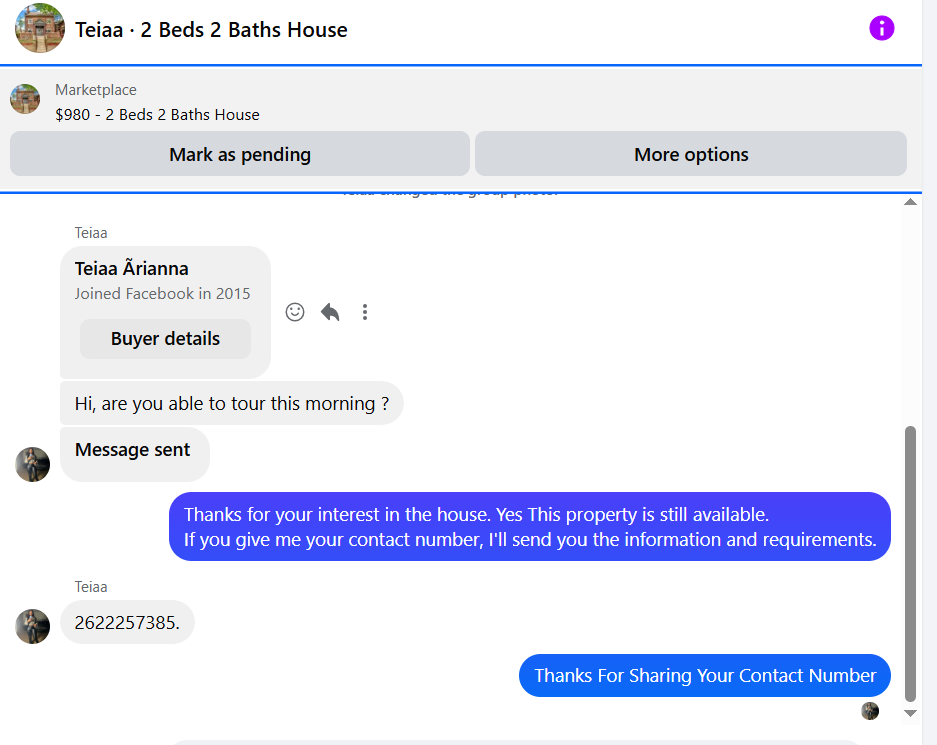Image resolution: width=937 pixels, height=745 pixels.
Task: Click the Teiaa Ãrianna profile name
Action: pos(131,269)
